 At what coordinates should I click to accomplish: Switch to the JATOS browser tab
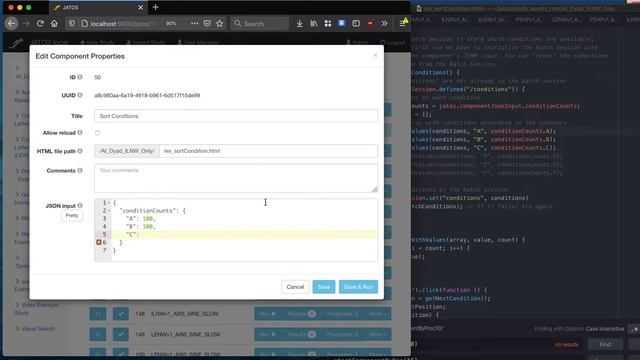(98, 7)
